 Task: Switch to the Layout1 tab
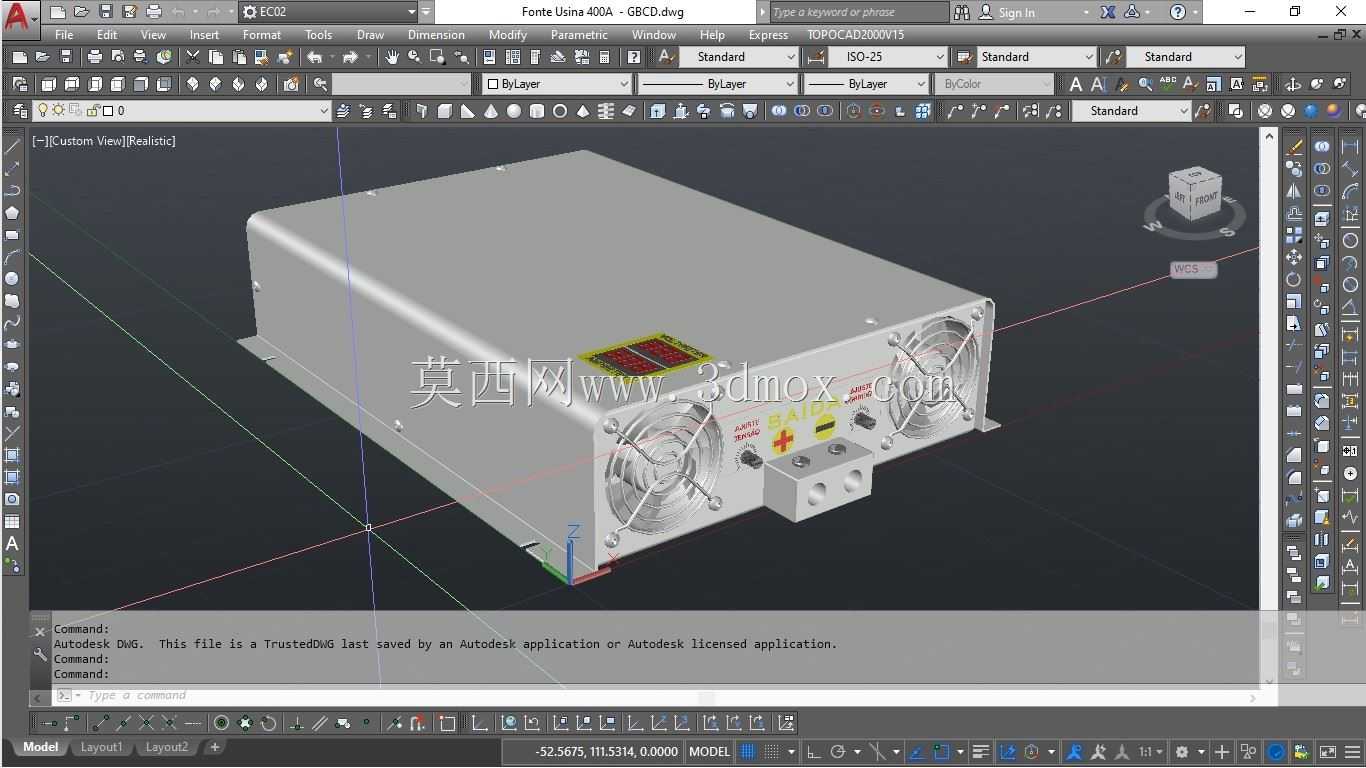[x=101, y=747]
